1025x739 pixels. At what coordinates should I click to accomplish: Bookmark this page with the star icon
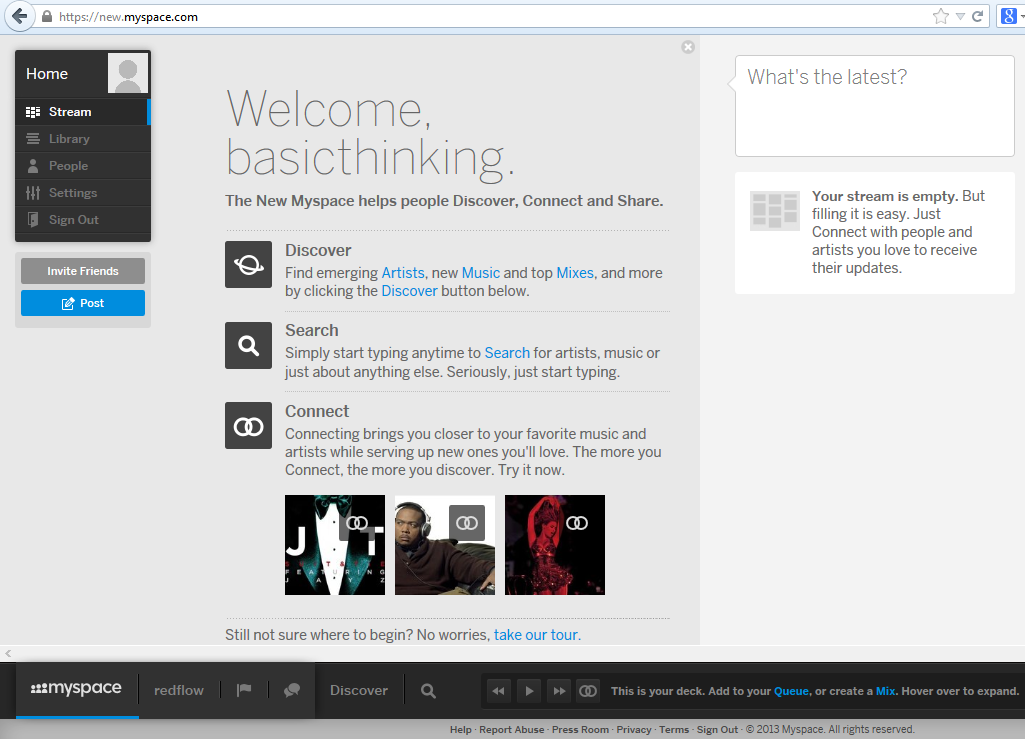(940, 16)
